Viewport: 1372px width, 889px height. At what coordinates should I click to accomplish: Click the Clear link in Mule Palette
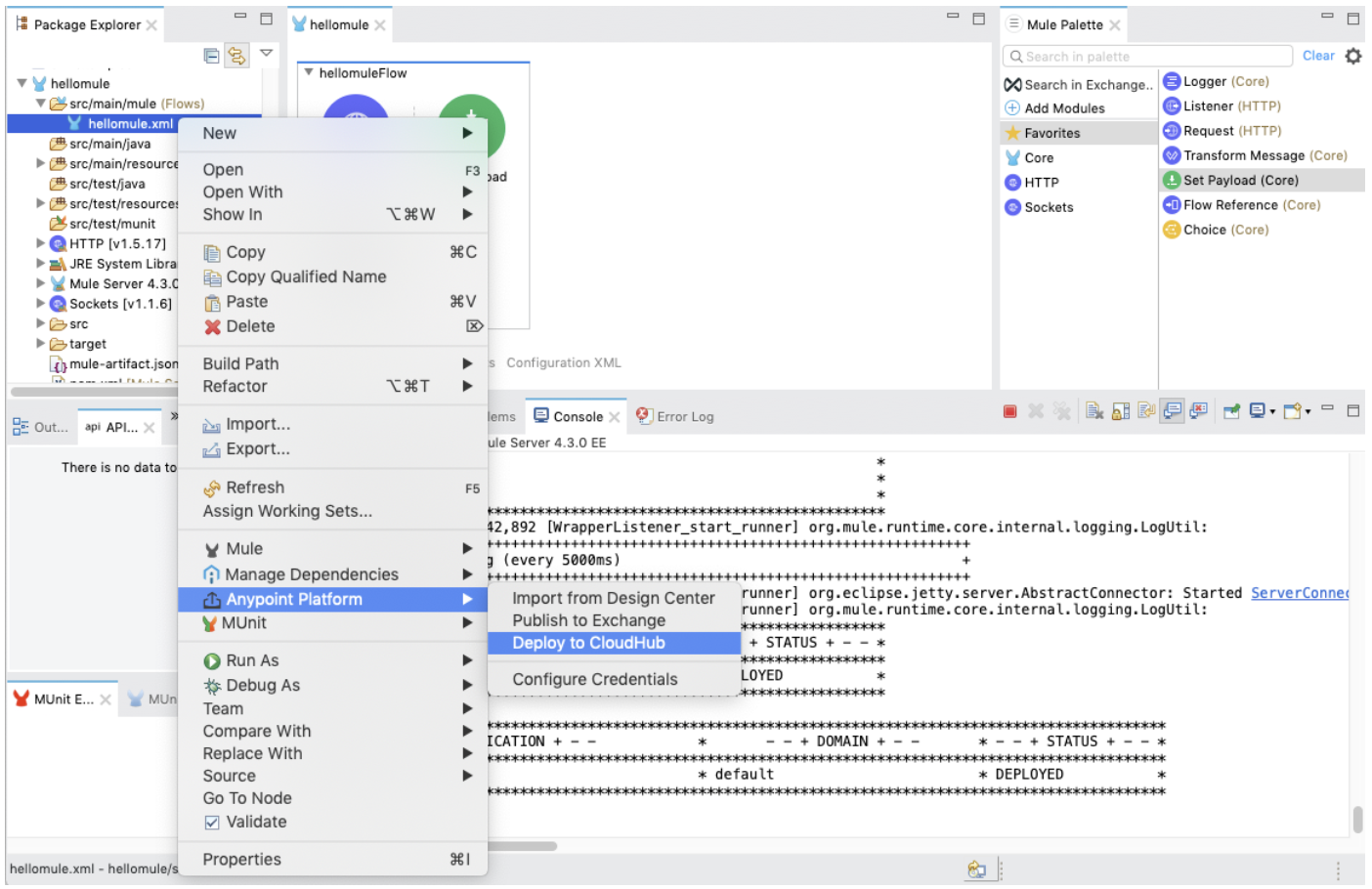[1318, 56]
